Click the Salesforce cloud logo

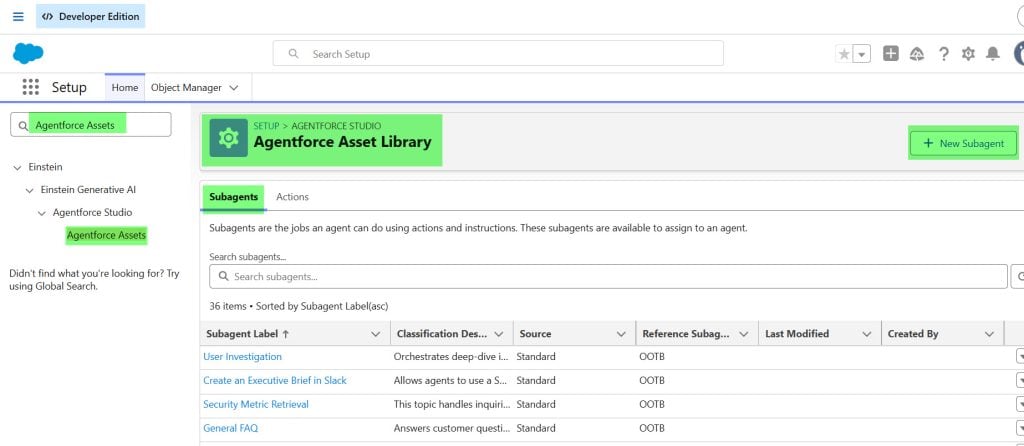coord(28,53)
